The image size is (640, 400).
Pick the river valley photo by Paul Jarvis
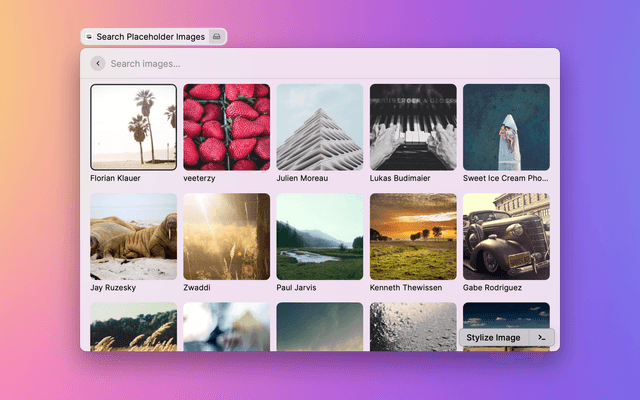tap(320, 237)
